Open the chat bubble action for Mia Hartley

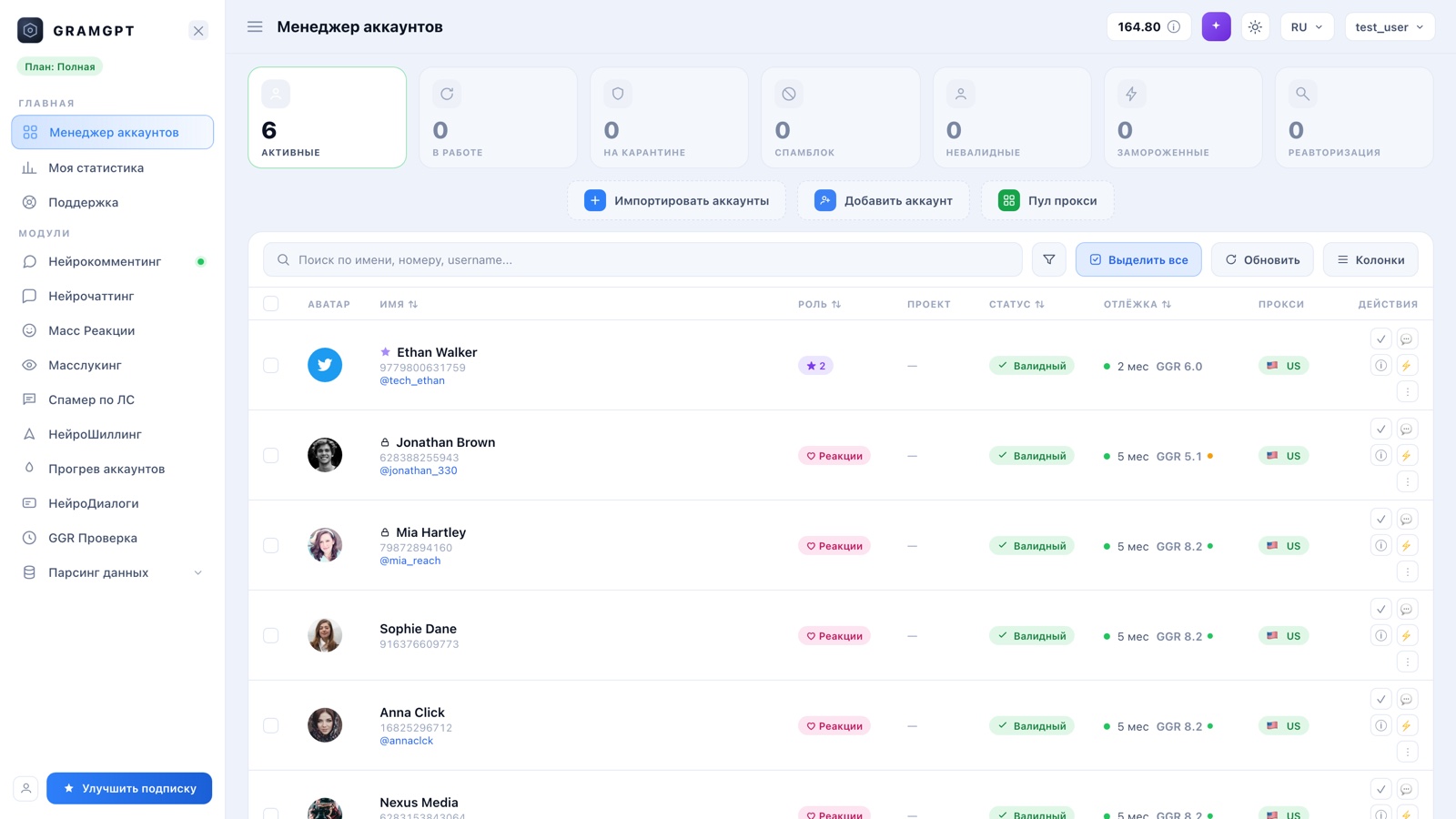[1407, 520]
